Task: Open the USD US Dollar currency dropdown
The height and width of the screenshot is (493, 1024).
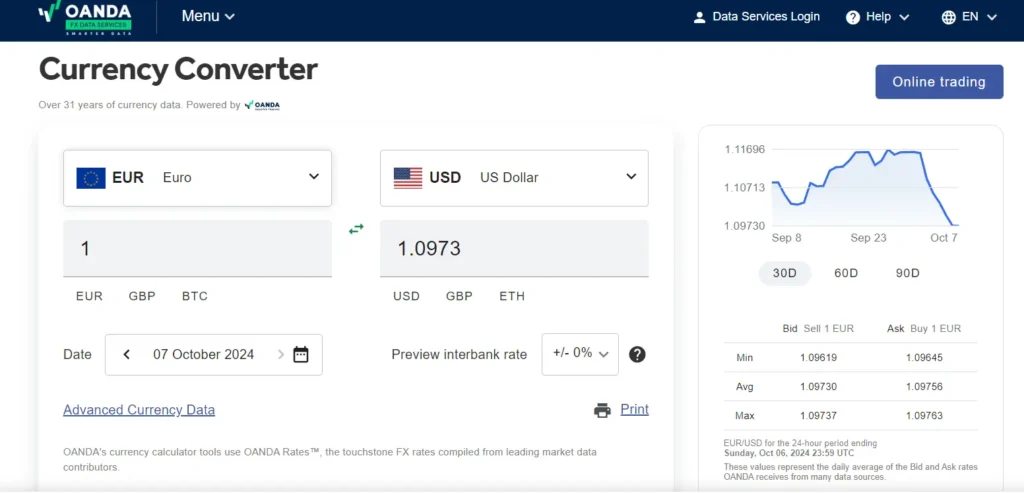Action: [514, 178]
